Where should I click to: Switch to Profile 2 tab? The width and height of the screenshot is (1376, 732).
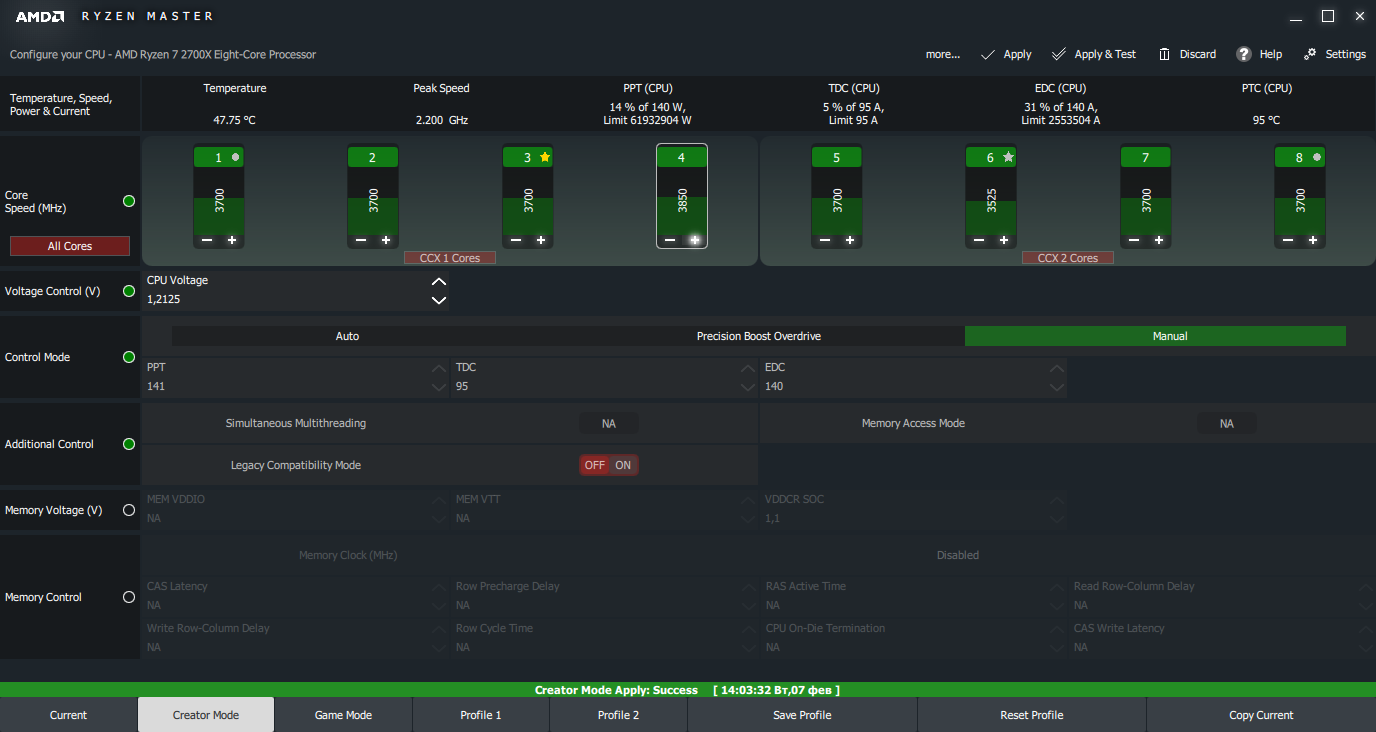click(618, 715)
